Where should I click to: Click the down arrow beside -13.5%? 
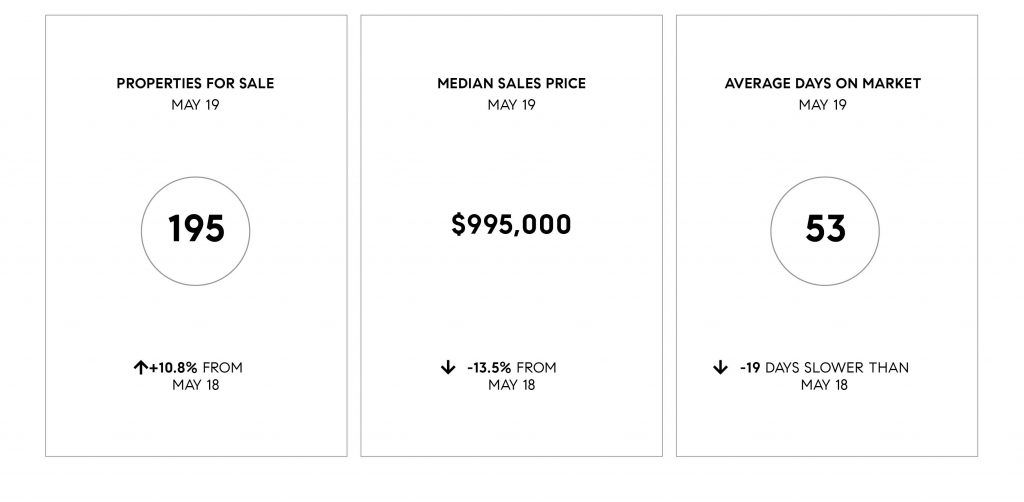click(447, 368)
